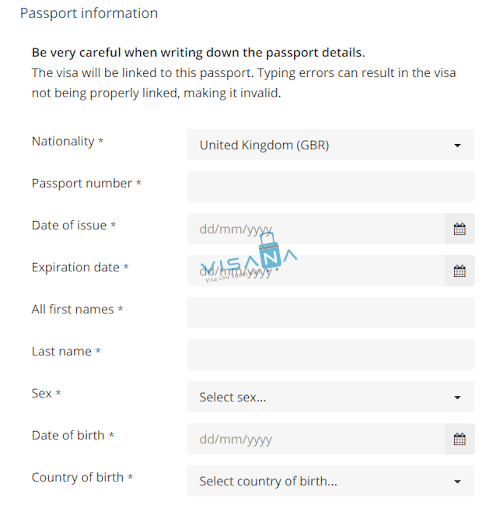Click the Nationality dropdown arrow
Screen dimensions: 496x512
click(457, 145)
